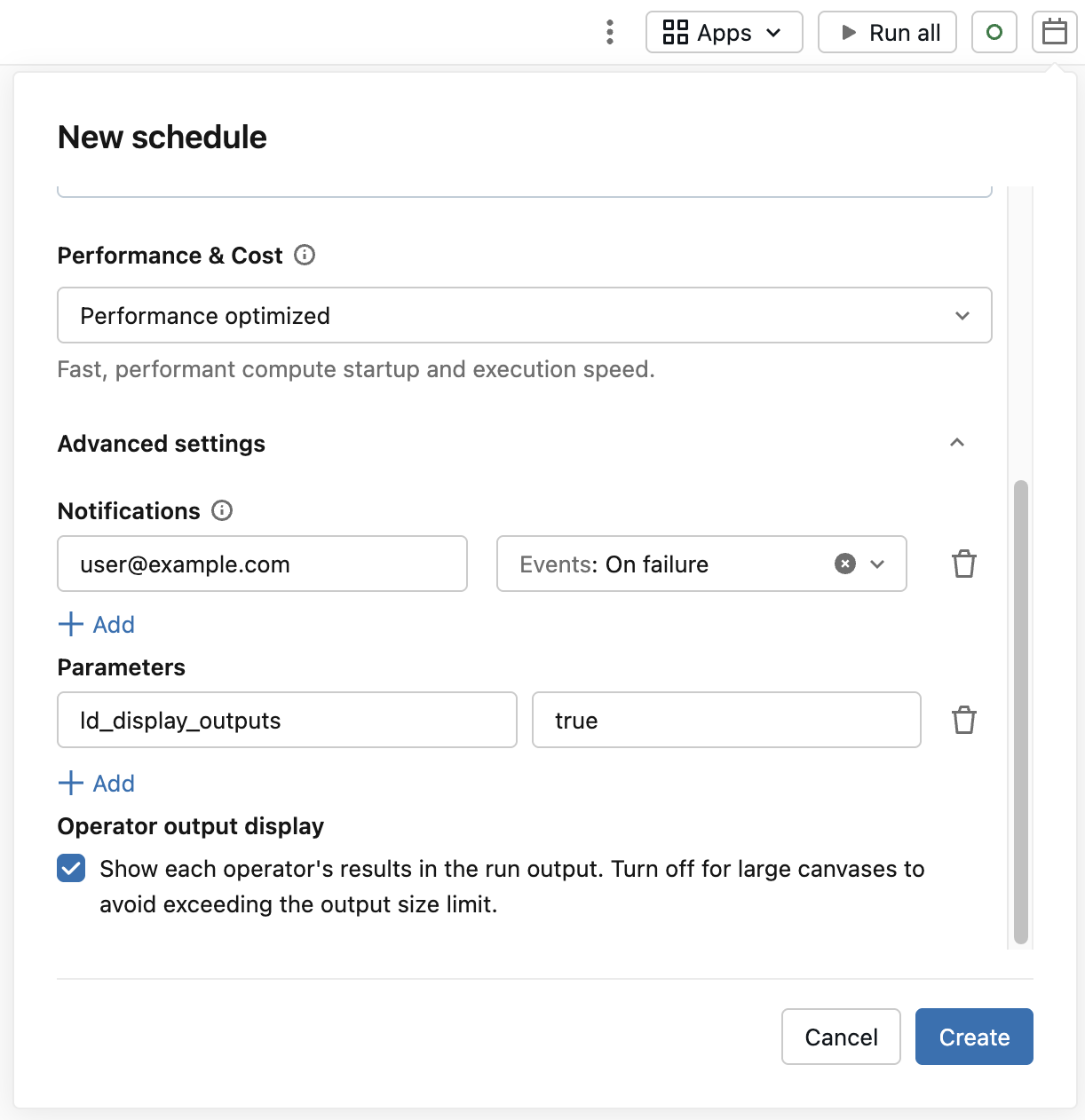Clear the On failure event selection
1085x1120 pixels.
click(845, 564)
